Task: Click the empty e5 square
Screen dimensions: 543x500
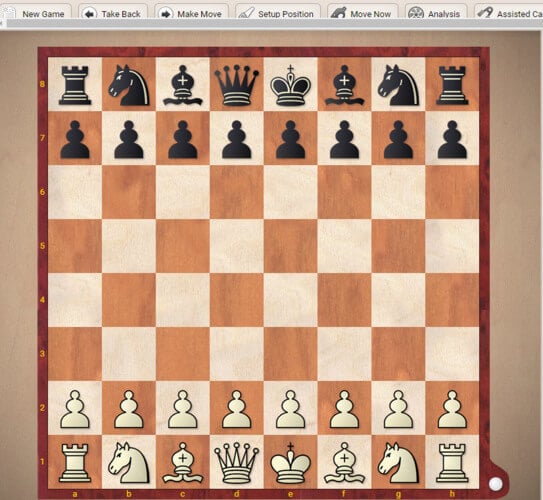Action: [291, 246]
